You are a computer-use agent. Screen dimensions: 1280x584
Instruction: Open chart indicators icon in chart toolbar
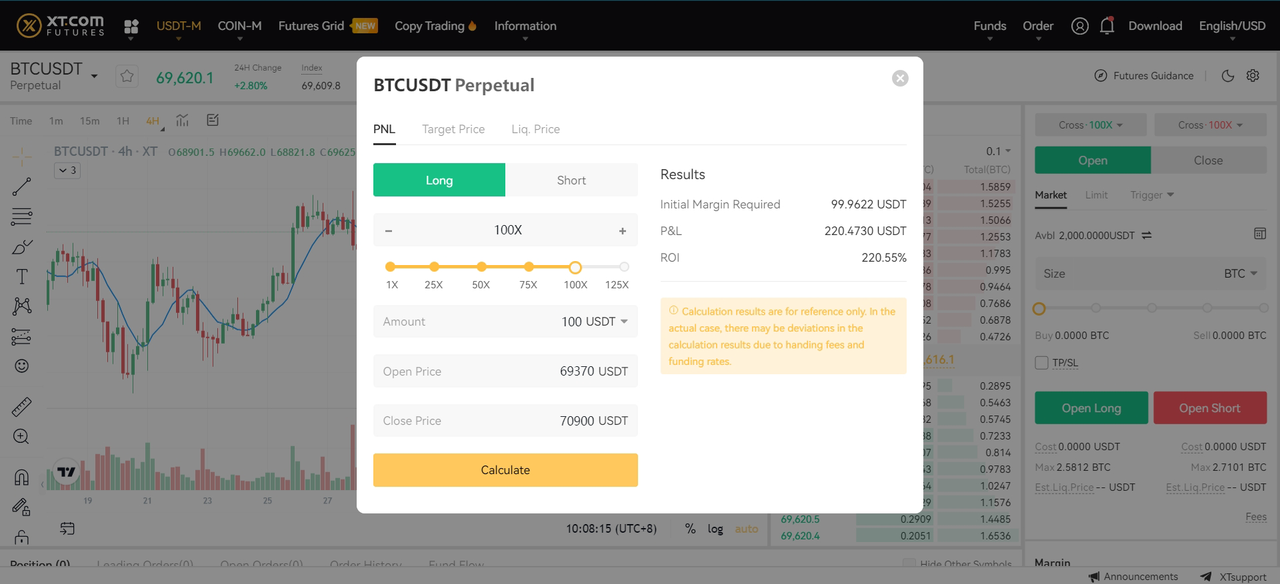click(x=182, y=121)
